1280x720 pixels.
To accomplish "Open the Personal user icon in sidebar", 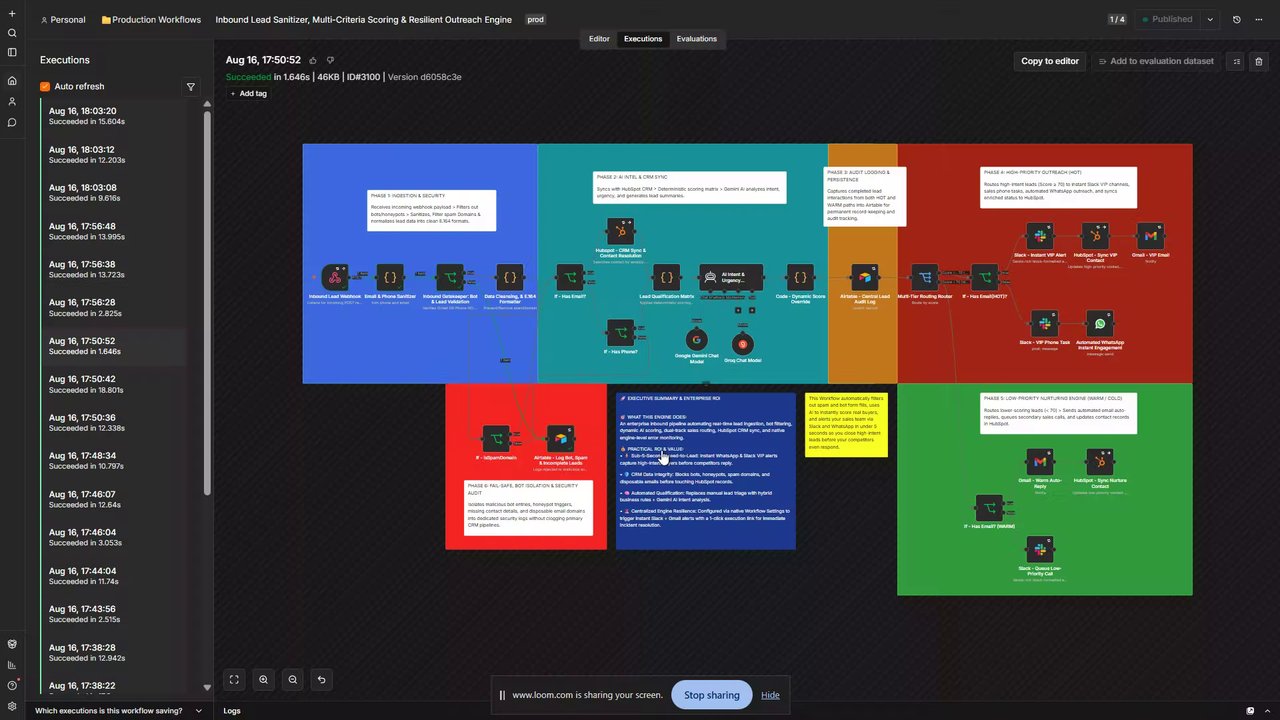I will coord(12,102).
